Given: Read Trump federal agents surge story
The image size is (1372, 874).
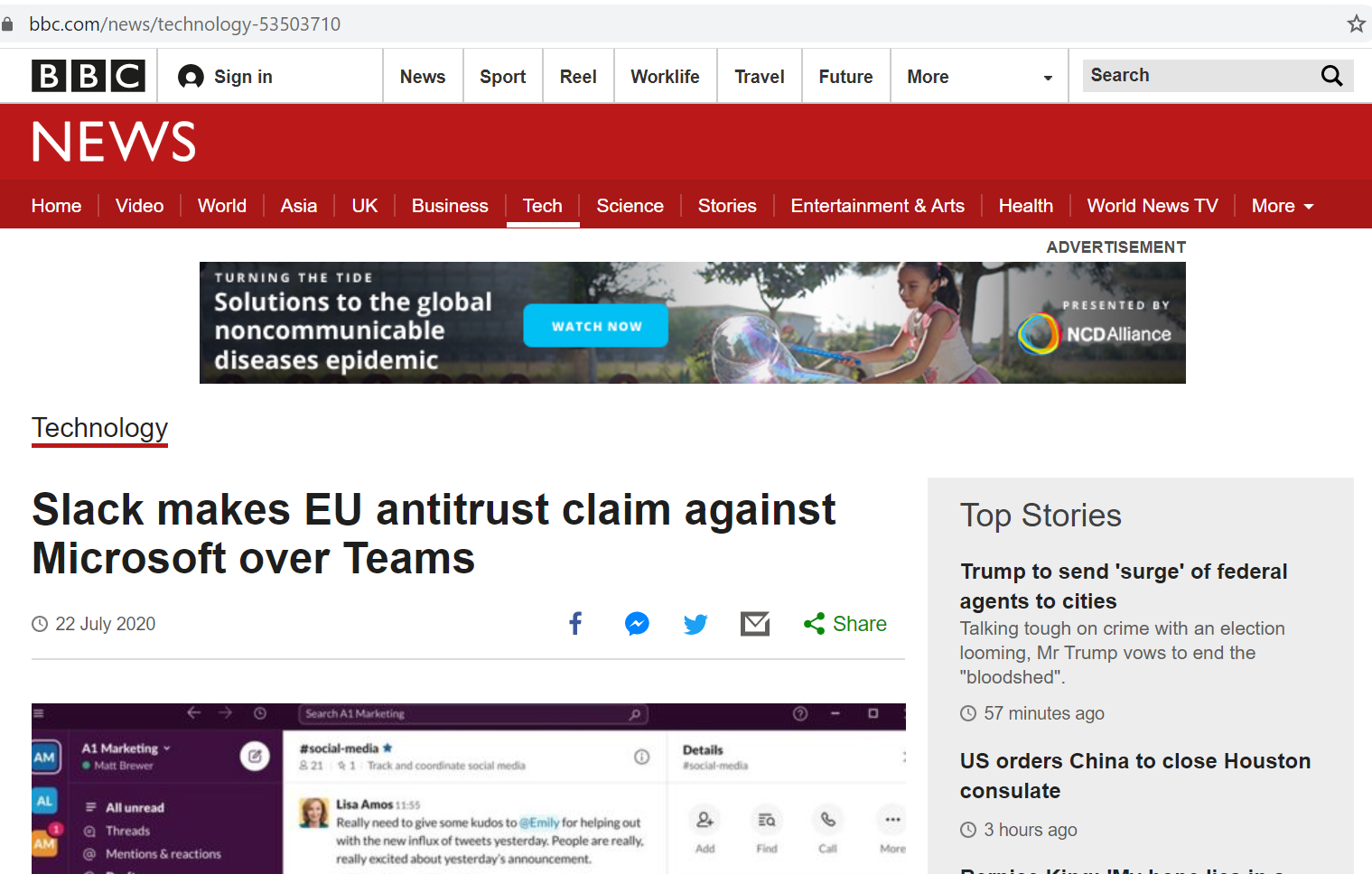Looking at the screenshot, I should click(1123, 586).
